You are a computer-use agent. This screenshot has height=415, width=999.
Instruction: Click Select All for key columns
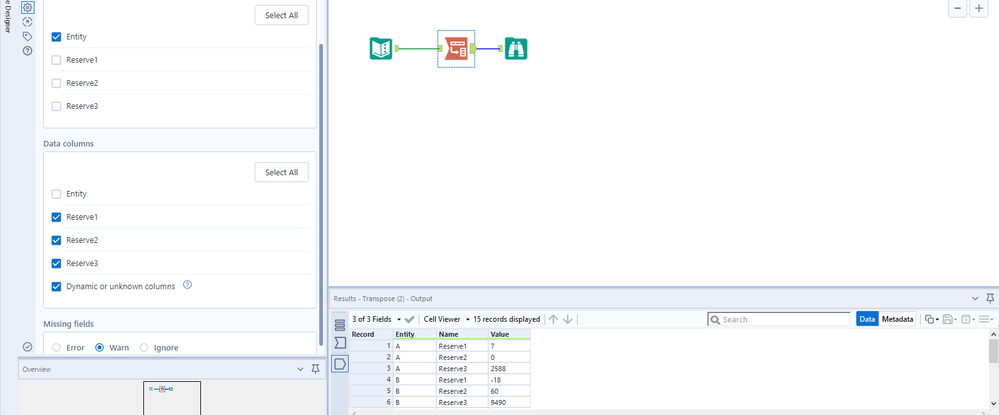282,15
